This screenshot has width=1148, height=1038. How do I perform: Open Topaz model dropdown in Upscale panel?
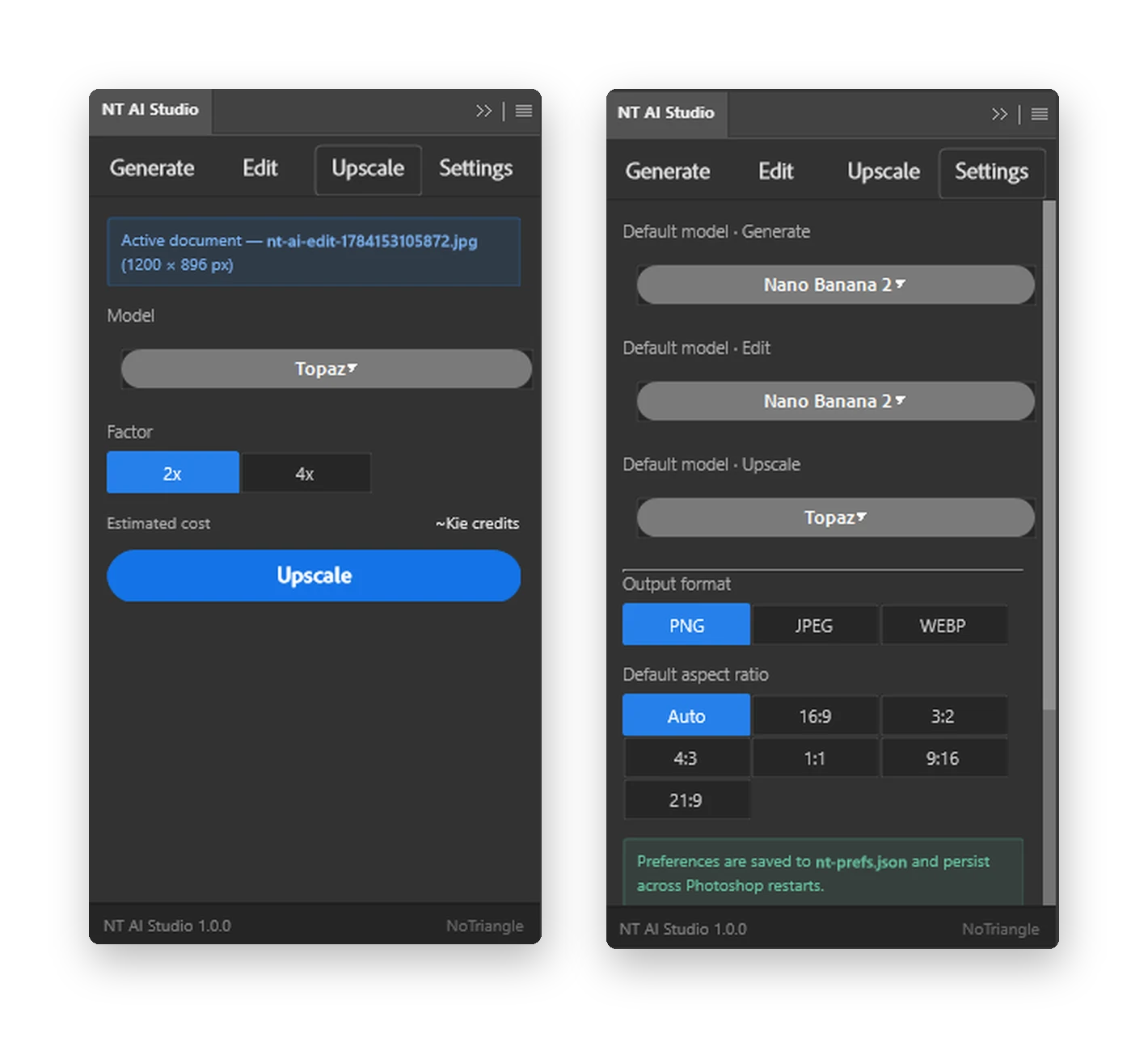tap(327, 369)
